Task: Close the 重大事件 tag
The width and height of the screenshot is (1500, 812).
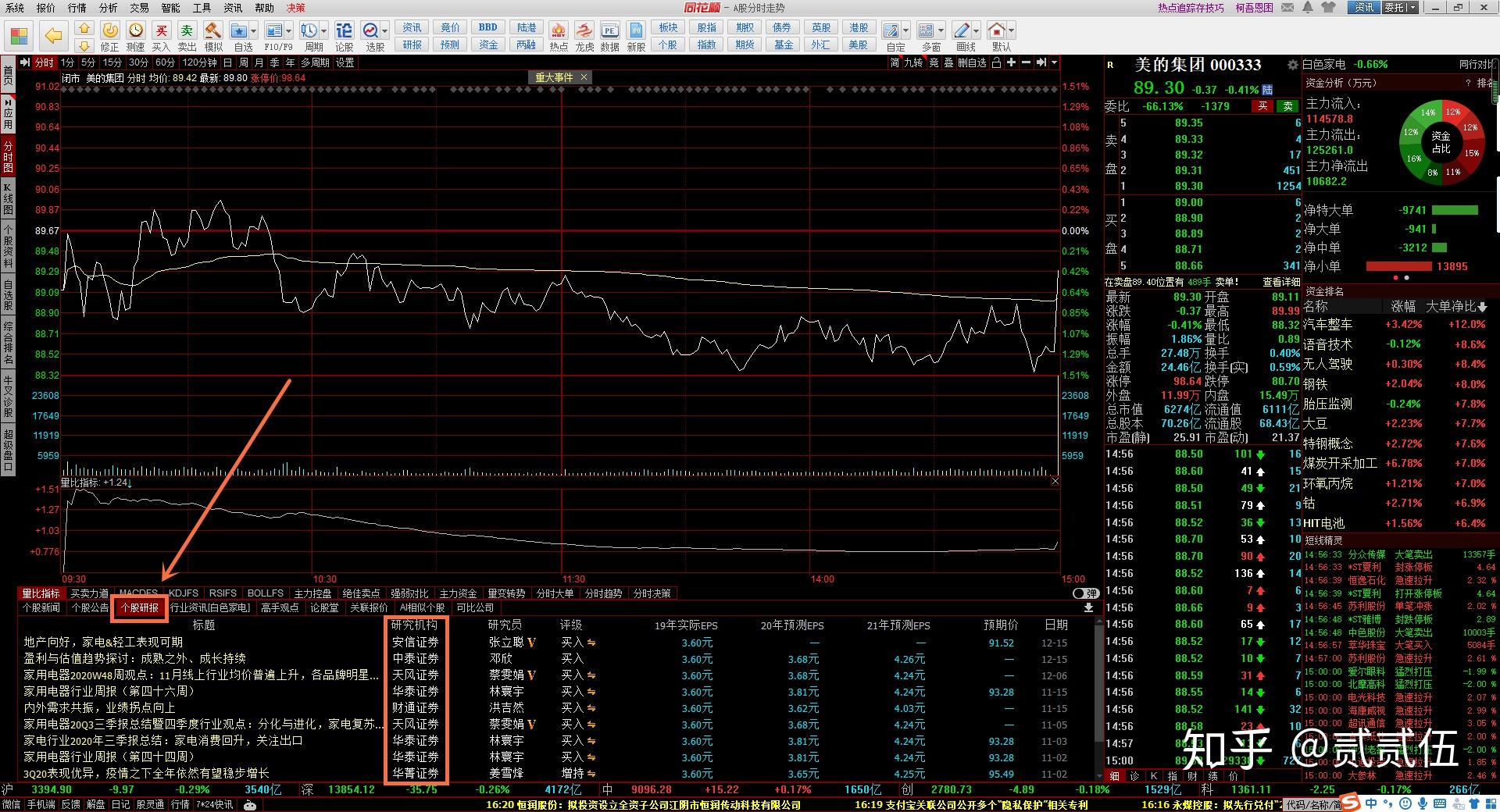Action: click(584, 77)
